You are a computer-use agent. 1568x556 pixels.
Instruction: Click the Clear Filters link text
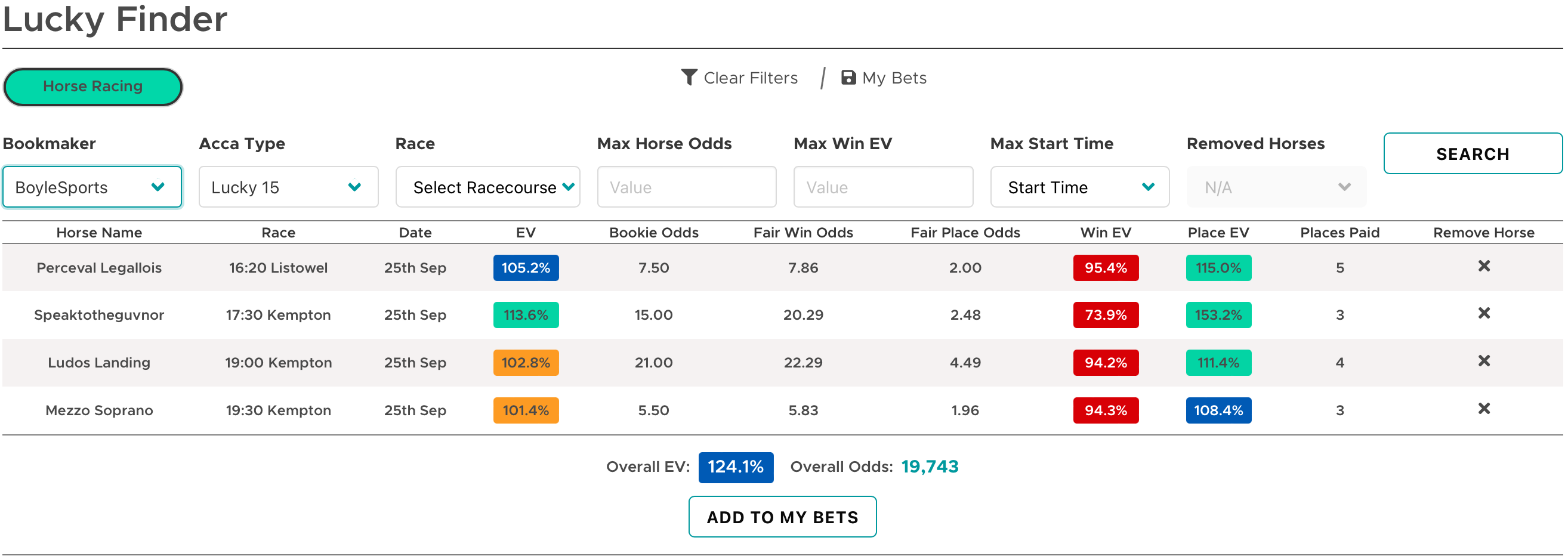(750, 78)
